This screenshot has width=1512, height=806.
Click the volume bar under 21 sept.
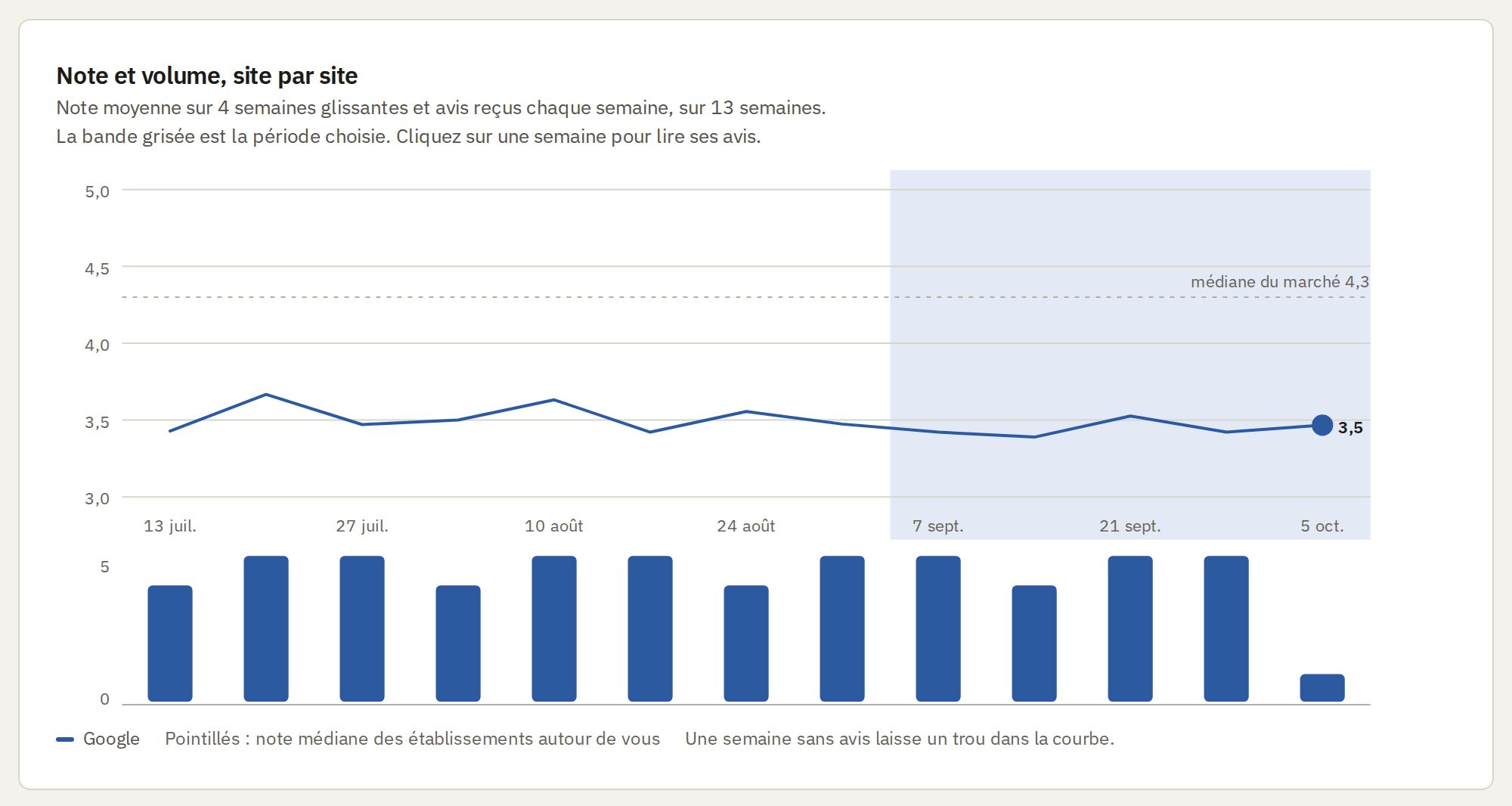(1130, 629)
